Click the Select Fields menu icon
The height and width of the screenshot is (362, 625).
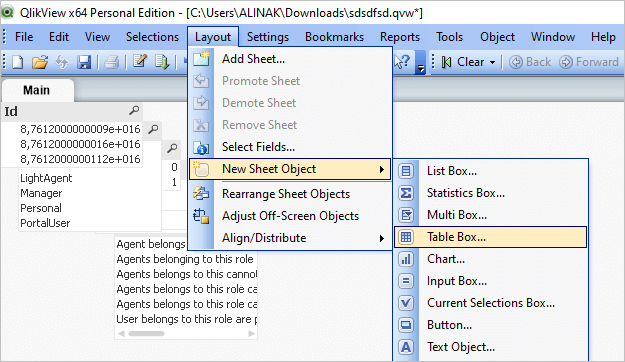click(x=201, y=147)
